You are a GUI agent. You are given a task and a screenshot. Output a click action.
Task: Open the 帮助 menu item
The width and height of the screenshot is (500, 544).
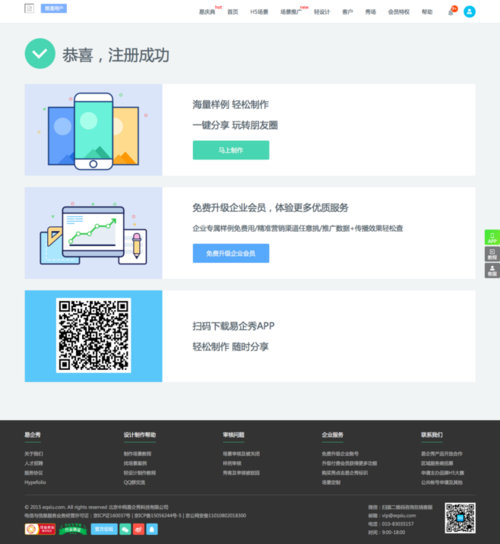click(427, 12)
